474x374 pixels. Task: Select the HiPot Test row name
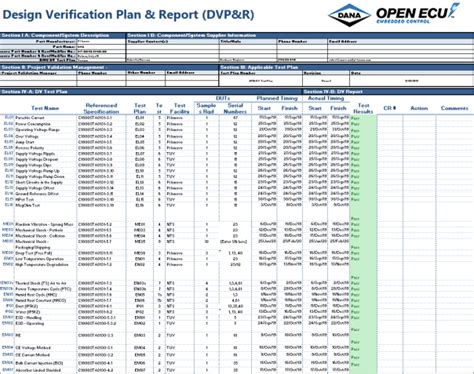coord(25,200)
